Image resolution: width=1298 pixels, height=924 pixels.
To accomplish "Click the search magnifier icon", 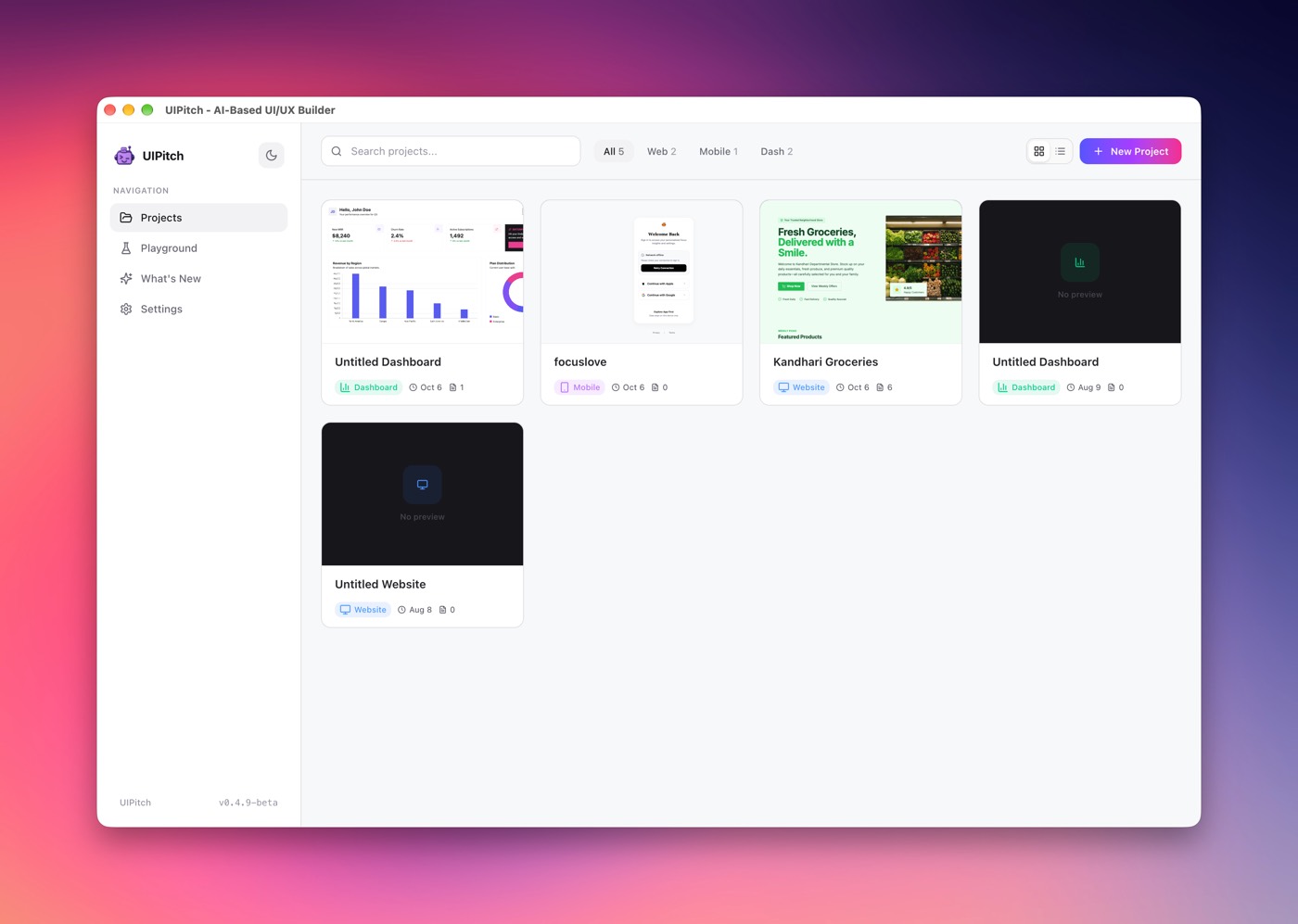I will click(337, 151).
